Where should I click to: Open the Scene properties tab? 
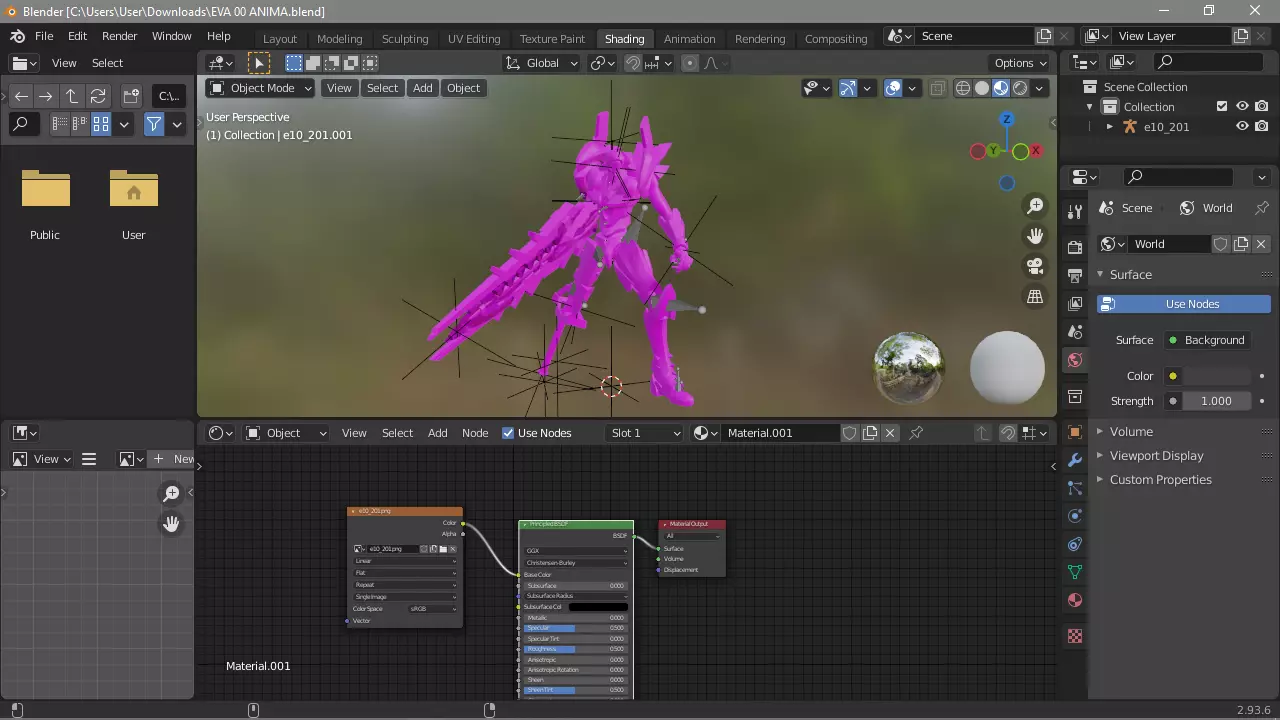point(1075,331)
